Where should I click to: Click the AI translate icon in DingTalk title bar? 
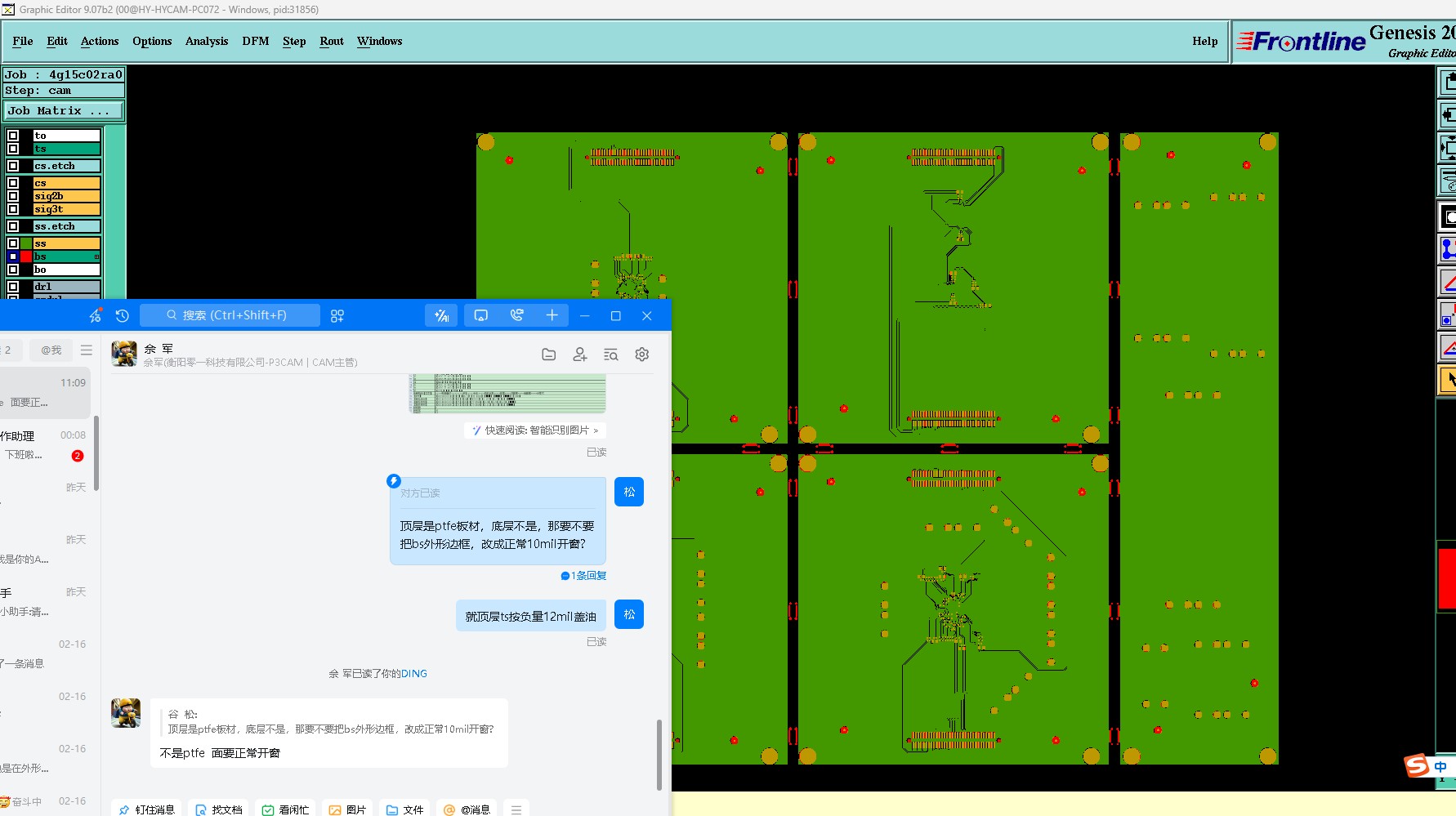[x=441, y=315]
